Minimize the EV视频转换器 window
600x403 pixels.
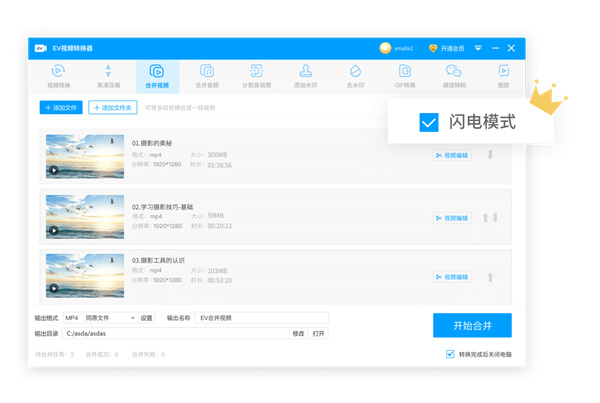[x=496, y=48]
